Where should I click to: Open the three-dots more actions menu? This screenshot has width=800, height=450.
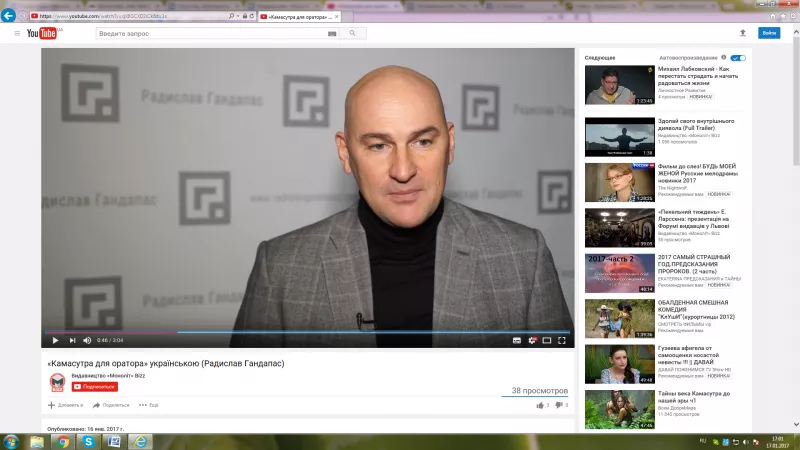point(143,405)
